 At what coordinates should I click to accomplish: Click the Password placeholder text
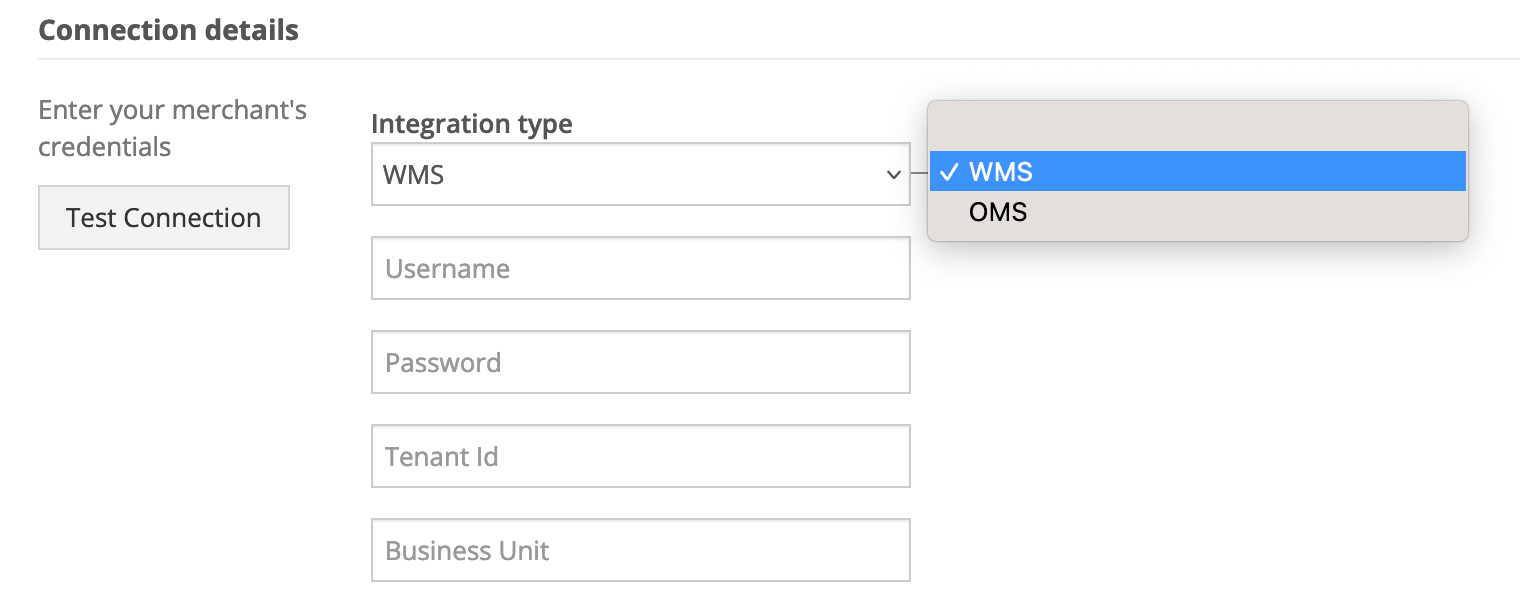click(443, 363)
